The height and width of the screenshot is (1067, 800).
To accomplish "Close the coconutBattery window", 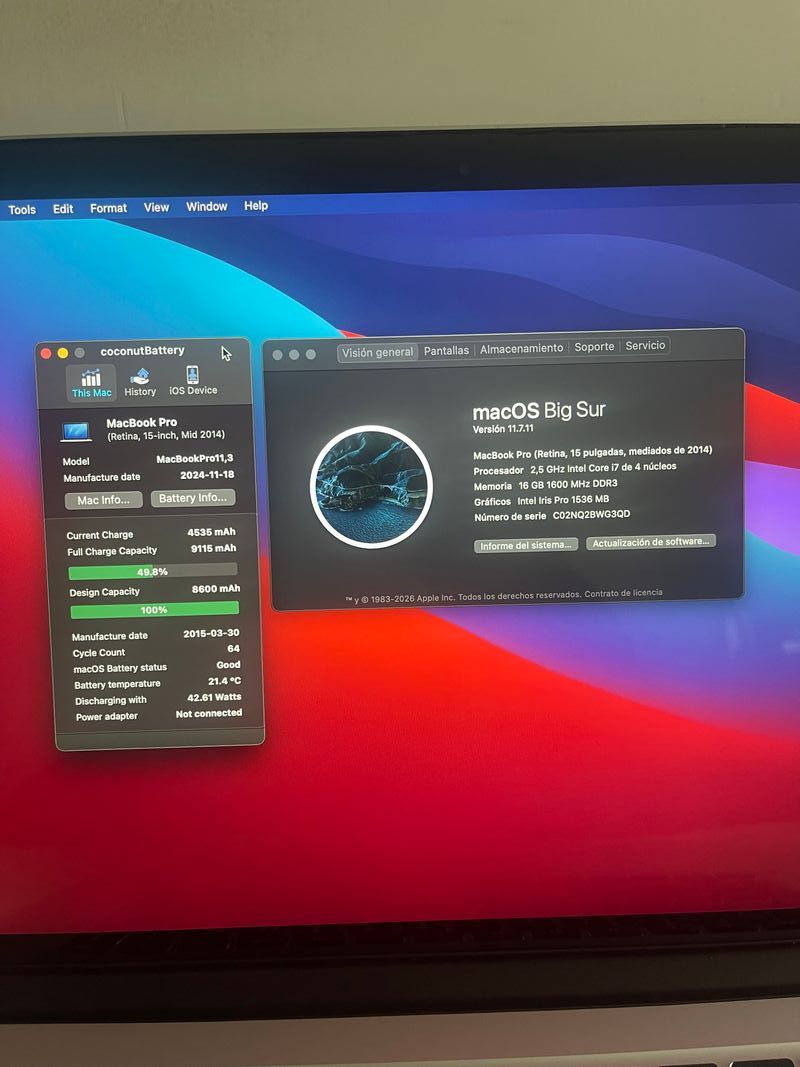I will pos(46,353).
